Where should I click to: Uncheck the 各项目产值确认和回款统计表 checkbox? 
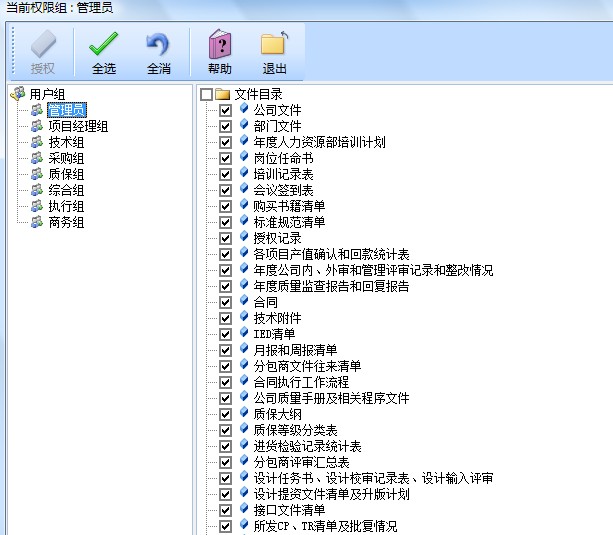coord(225,255)
